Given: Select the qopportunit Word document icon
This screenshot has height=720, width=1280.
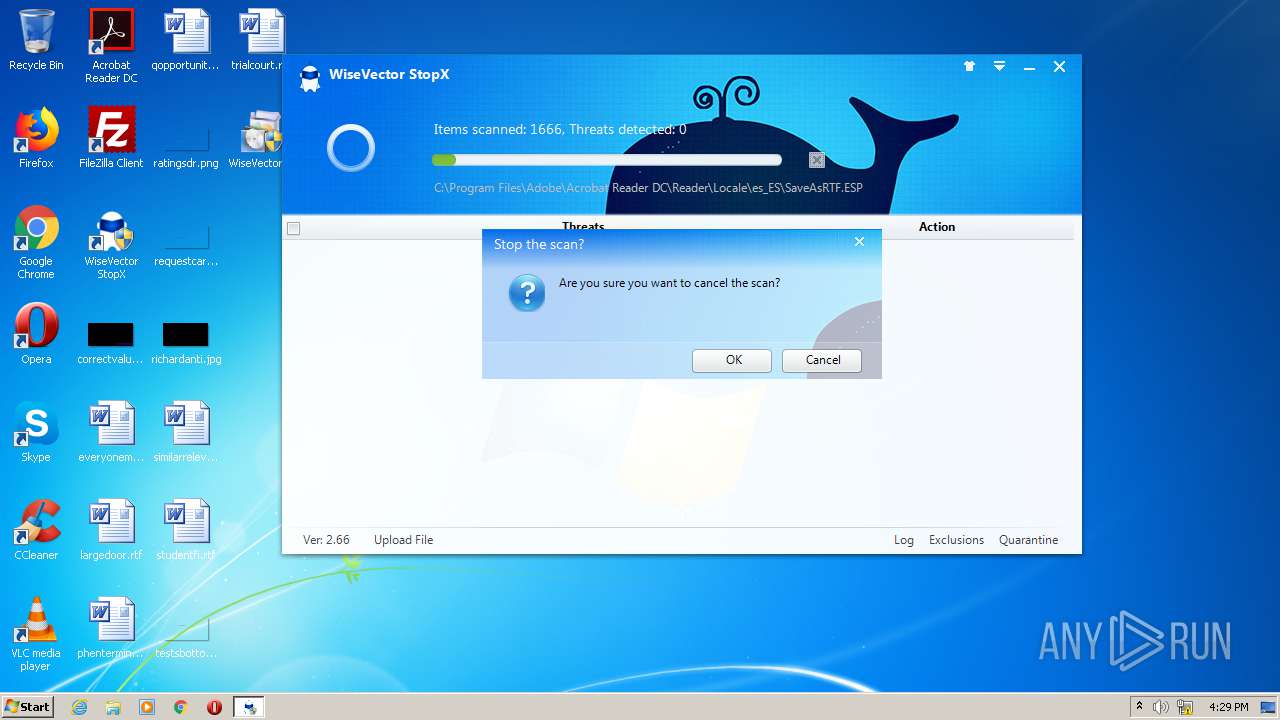Looking at the screenshot, I should click(x=186, y=40).
